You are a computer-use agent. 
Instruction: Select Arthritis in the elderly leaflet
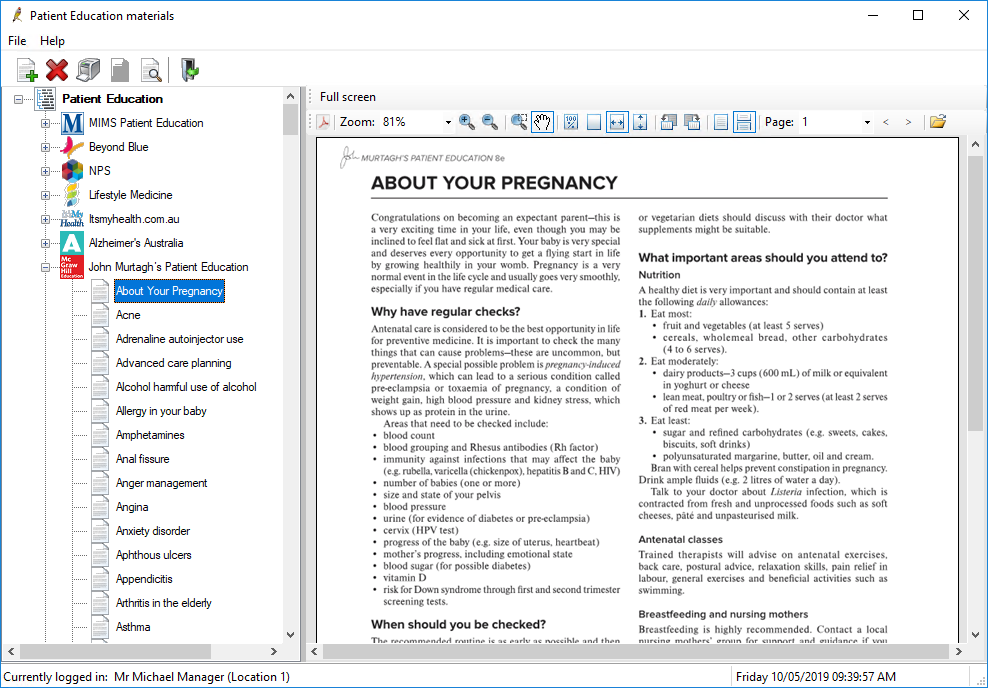click(163, 602)
